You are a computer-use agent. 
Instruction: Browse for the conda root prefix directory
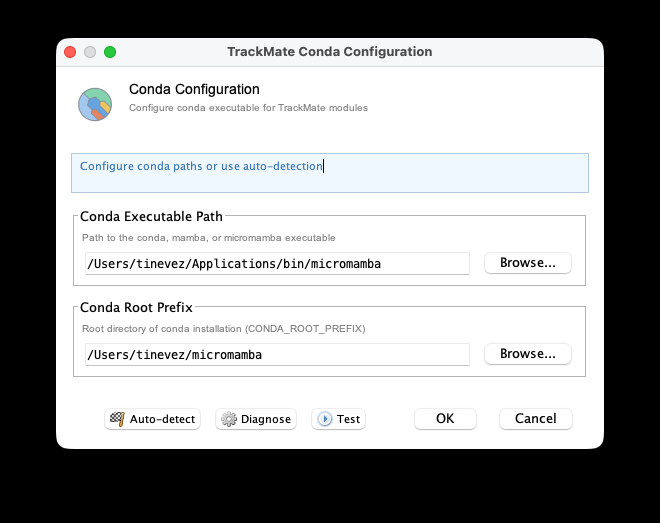(x=527, y=354)
